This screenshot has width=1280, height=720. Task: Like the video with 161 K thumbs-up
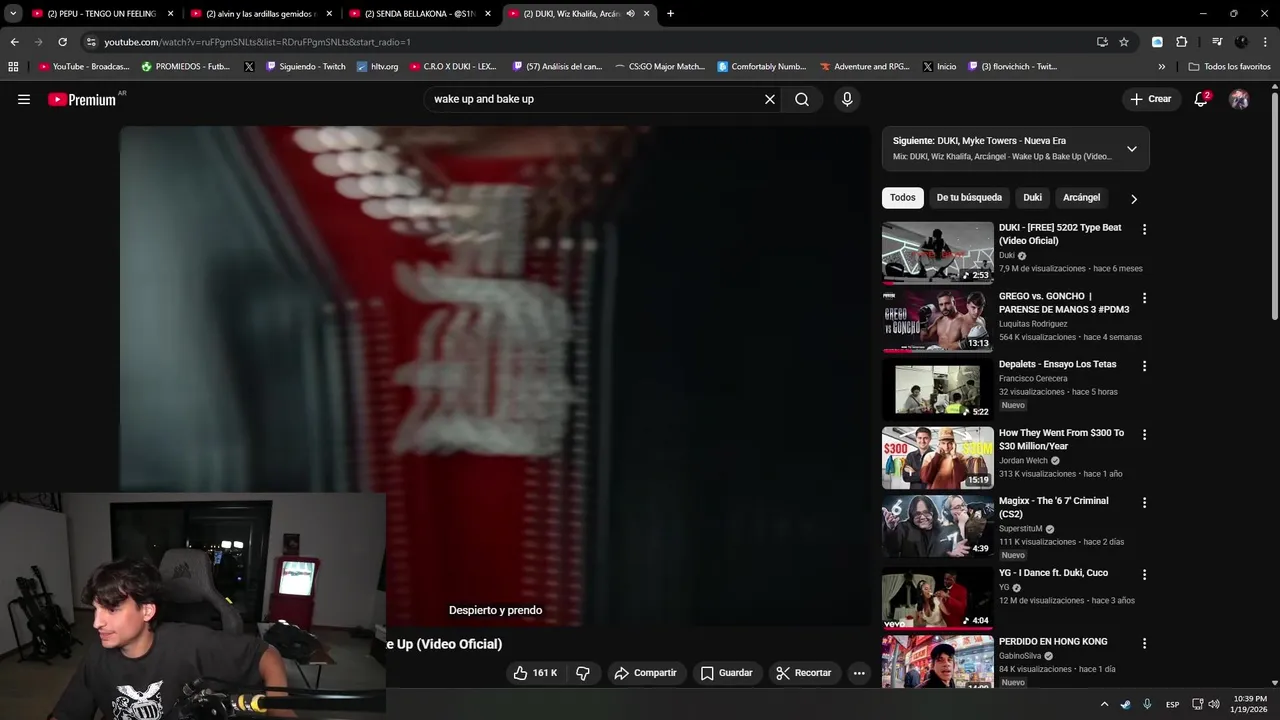coord(535,673)
